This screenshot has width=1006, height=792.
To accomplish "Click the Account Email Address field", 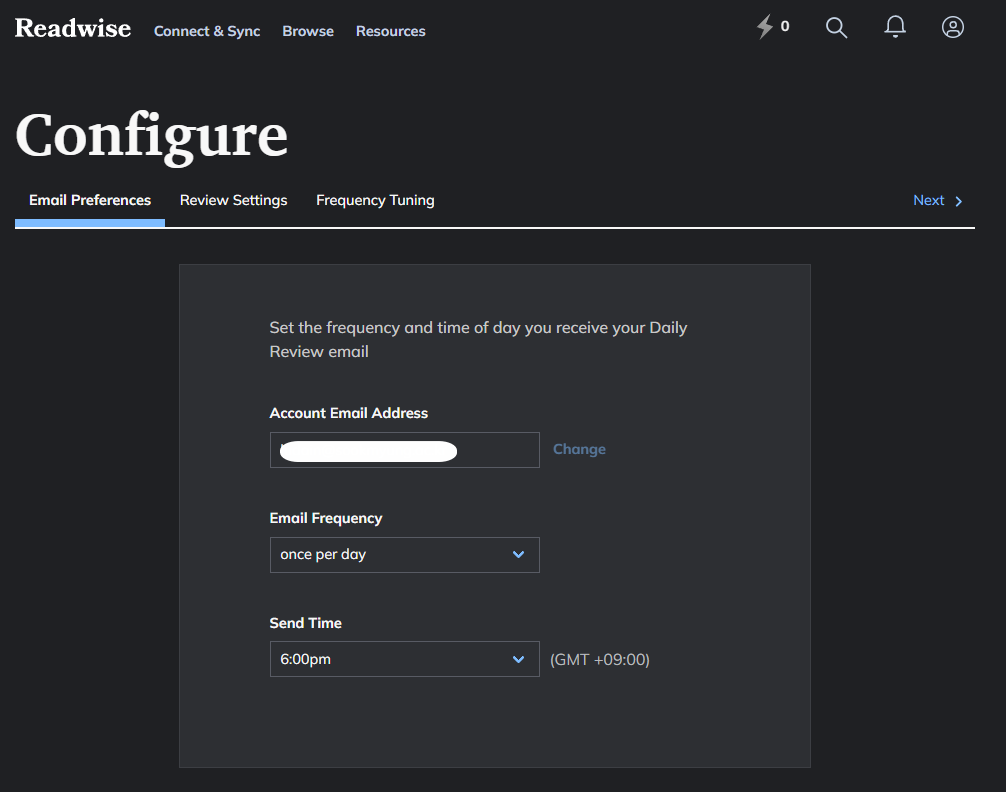I will (x=404, y=450).
